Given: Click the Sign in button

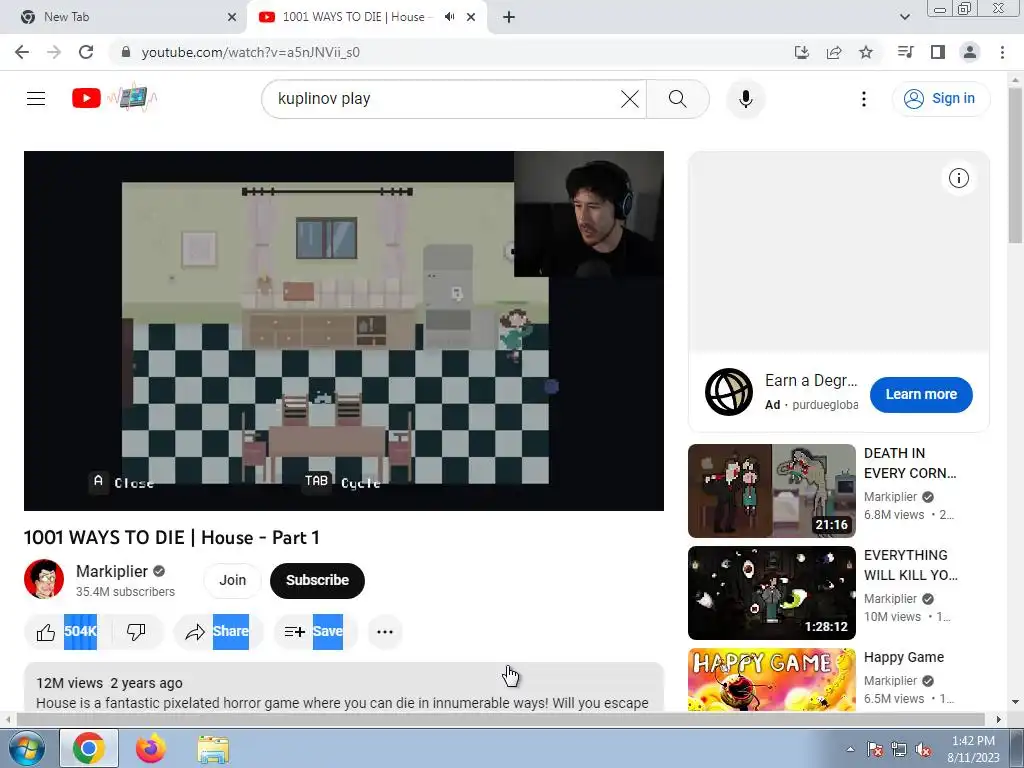Looking at the screenshot, I should pyautogui.click(x=940, y=99).
